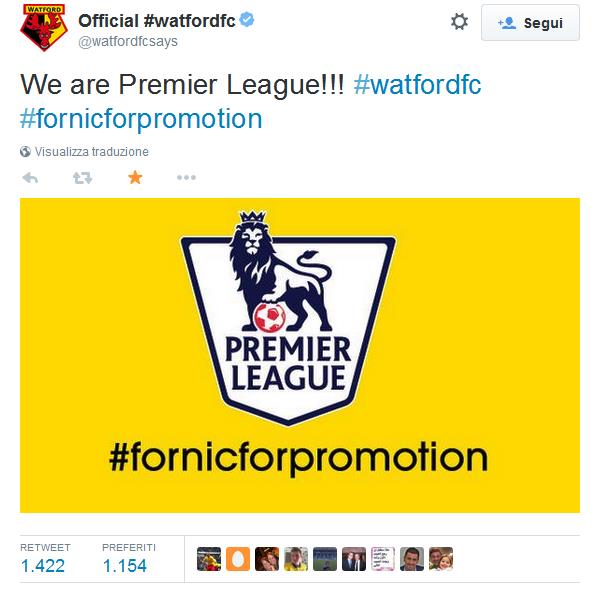Image resolution: width=597 pixels, height=601 pixels.
Task: Click the reply arrow icon
Action: point(30,178)
